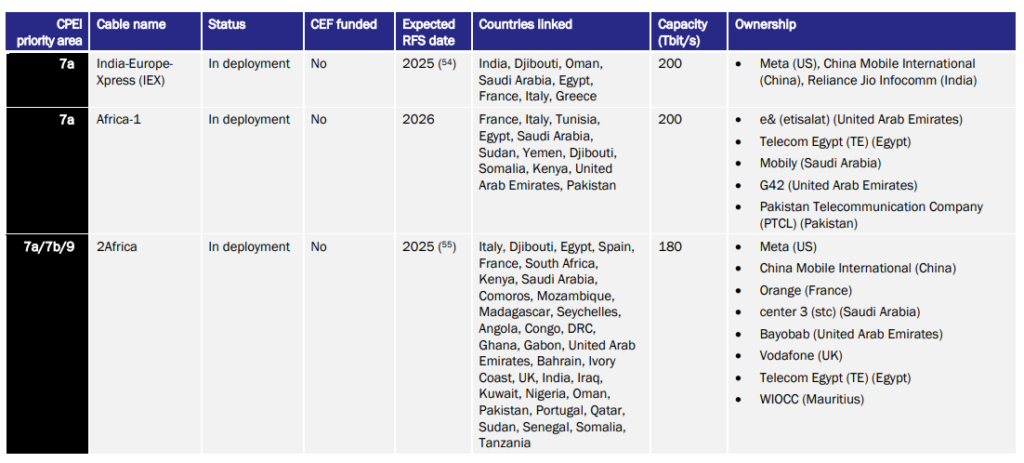The image size is (1024, 463).
Task: Click the Africa-1 cable name cell
Action: tap(123, 120)
